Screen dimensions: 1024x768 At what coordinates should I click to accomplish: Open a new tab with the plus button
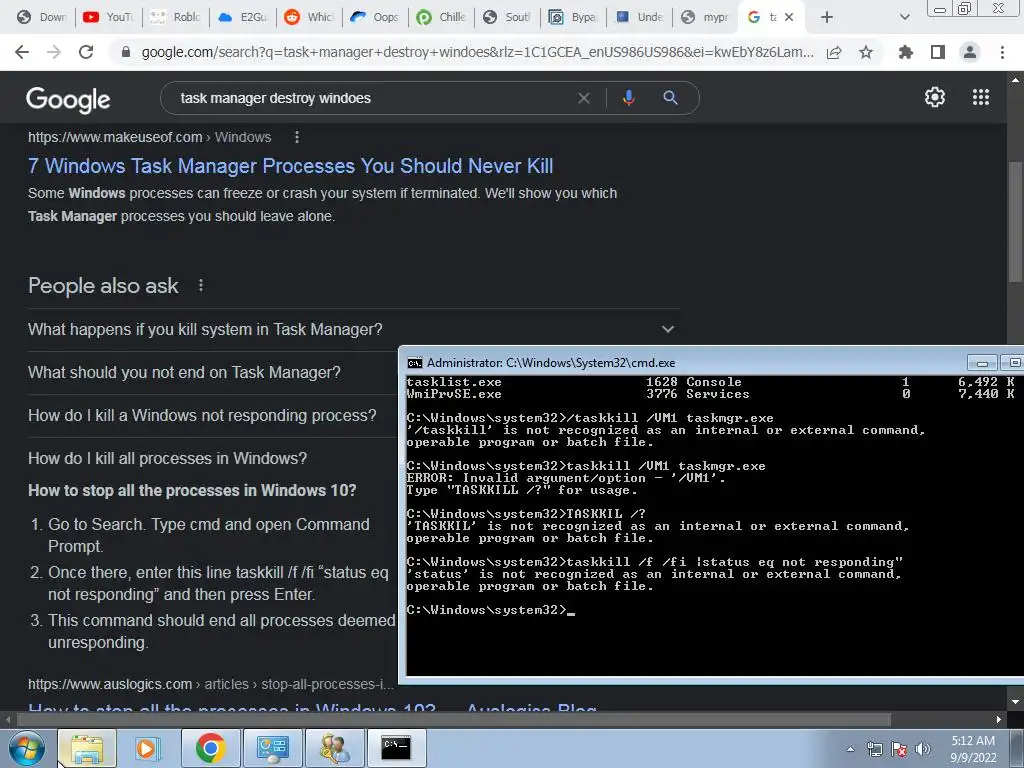827,17
